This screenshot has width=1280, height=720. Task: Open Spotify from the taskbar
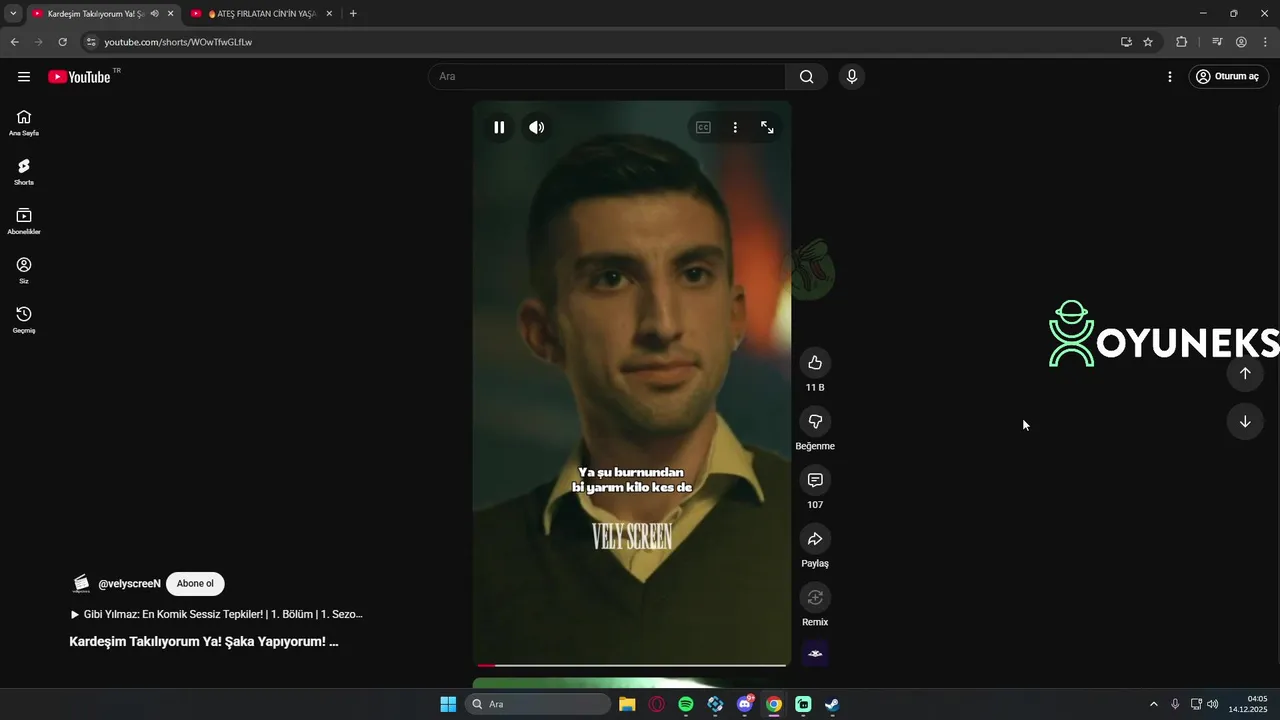pos(686,704)
